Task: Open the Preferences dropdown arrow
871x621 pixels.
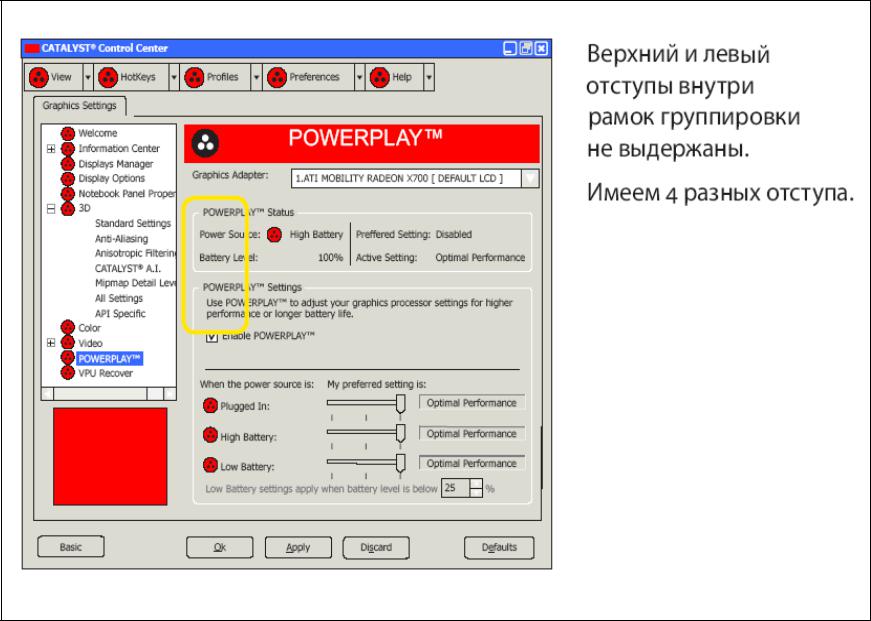Action: click(x=359, y=77)
